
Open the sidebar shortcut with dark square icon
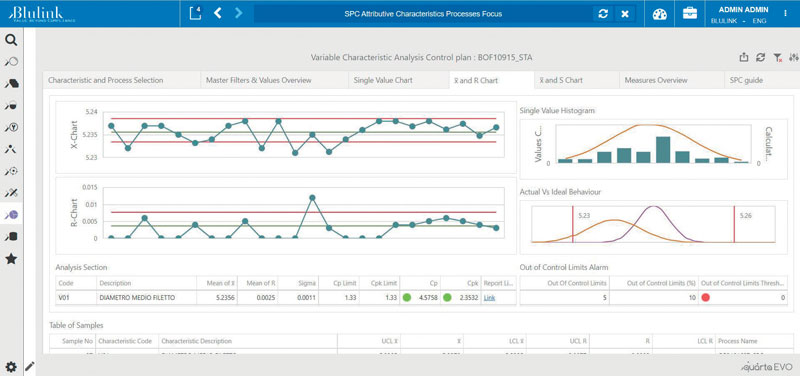point(11,237)
